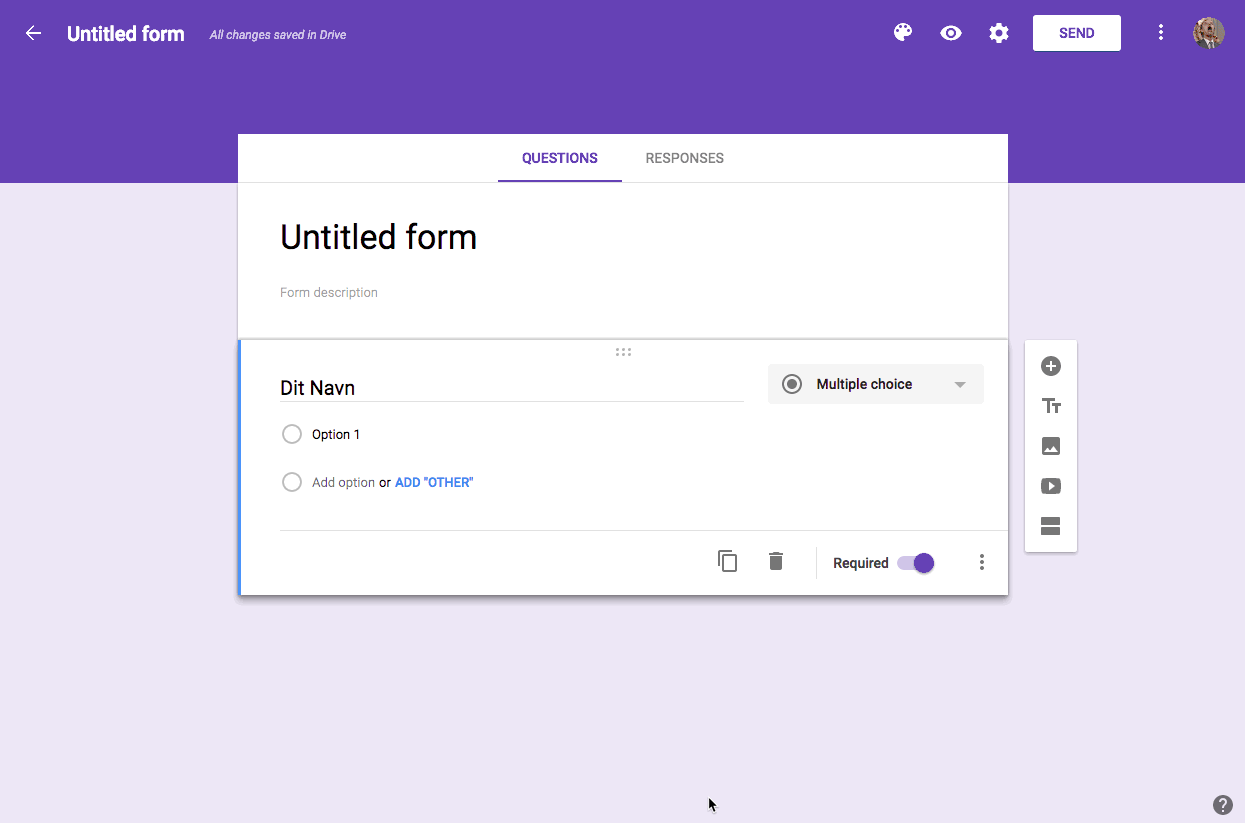Toggle the Required switch off
This screenshot has height=823, width=1245.
916,563
